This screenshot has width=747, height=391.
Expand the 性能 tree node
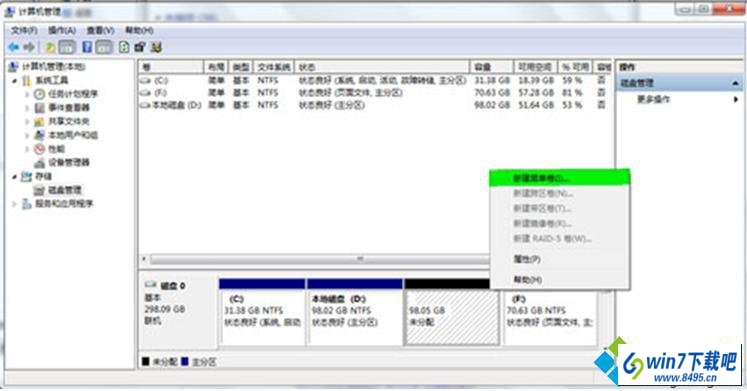(27, 149)
